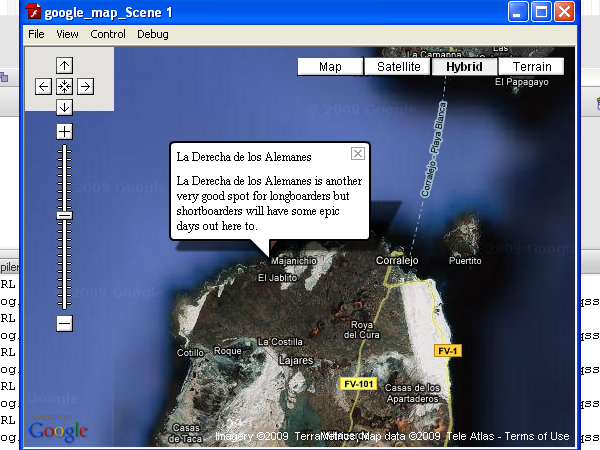Image resolution: width=600 pixels, height=450 pixels.
Task: Click the El Jablito label
Action: 277,278
